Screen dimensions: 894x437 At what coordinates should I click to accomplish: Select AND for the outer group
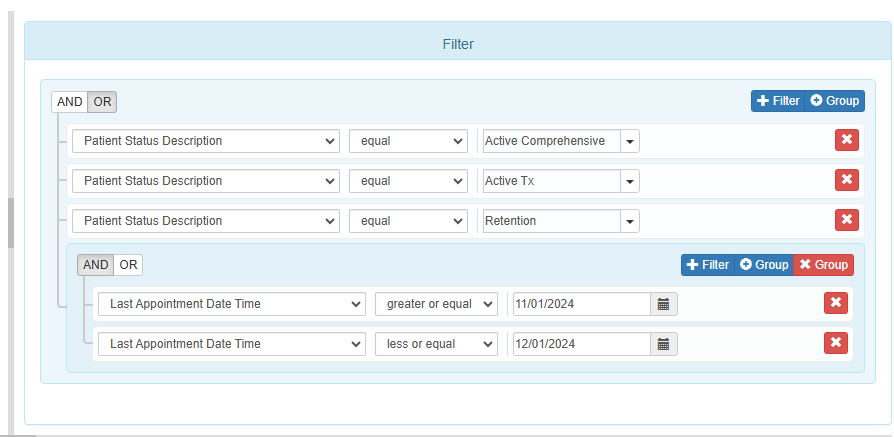pyautogui.click(x=70, y=102)
